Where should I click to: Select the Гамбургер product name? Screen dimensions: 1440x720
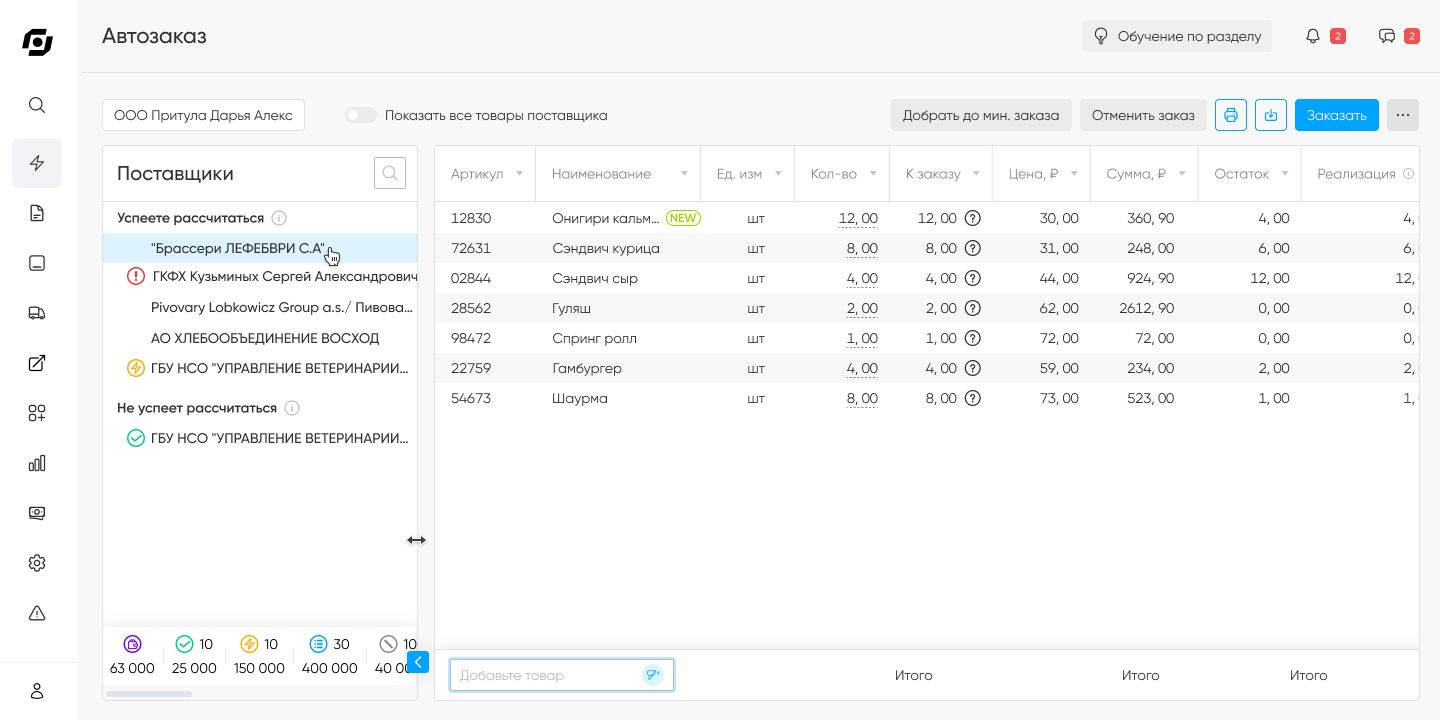point(587,368)
